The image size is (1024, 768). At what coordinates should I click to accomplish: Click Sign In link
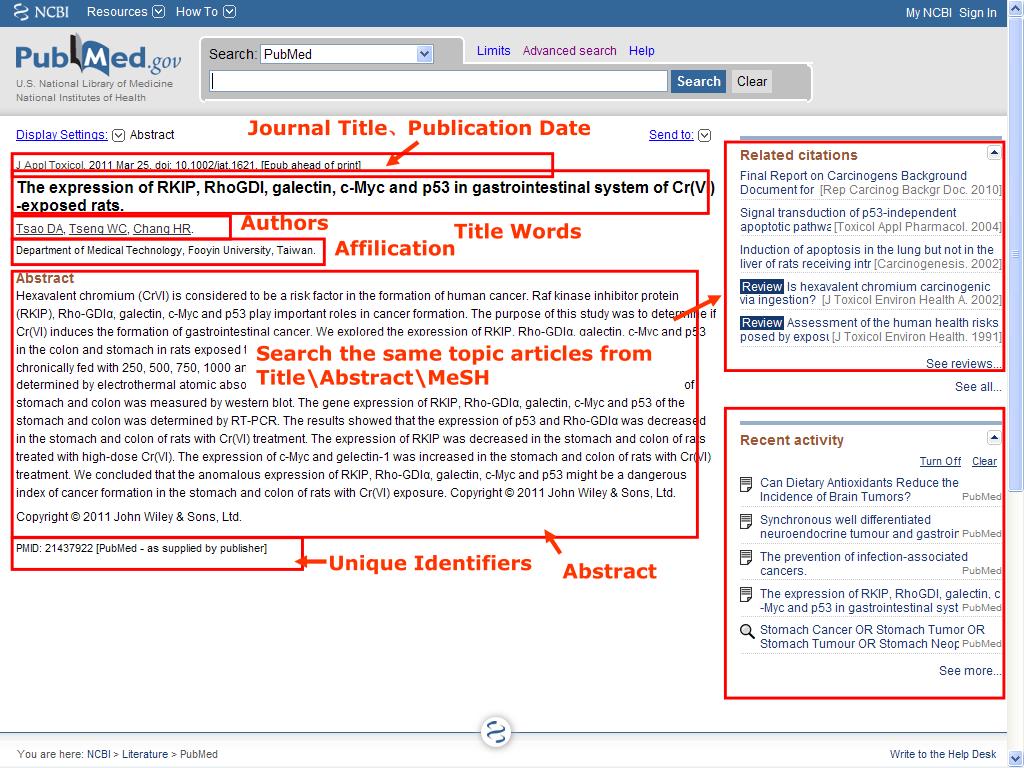978,13
